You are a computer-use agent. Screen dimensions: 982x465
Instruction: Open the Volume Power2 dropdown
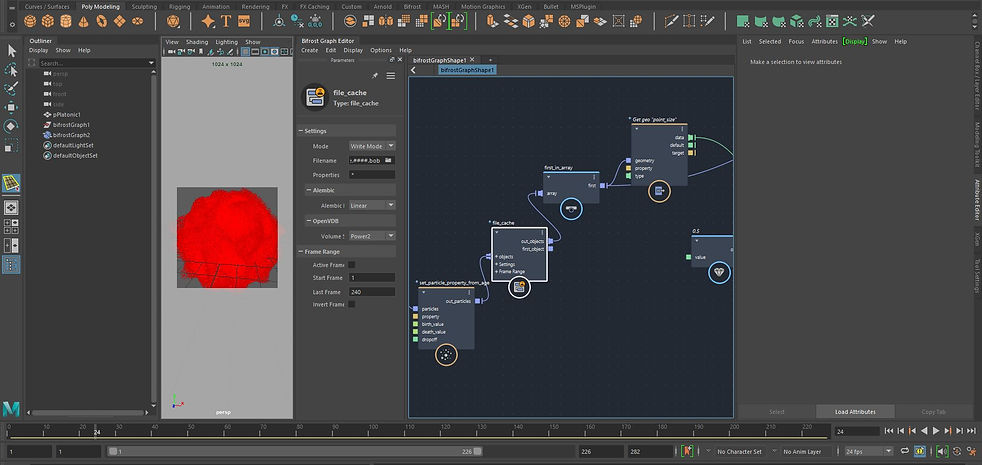point(371,236)
